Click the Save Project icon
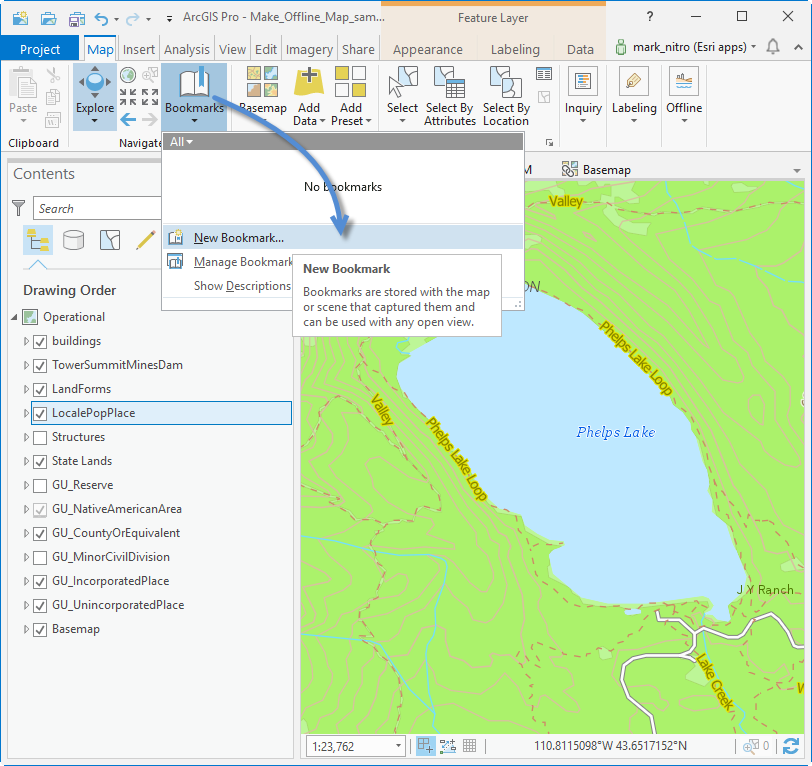 77,19
